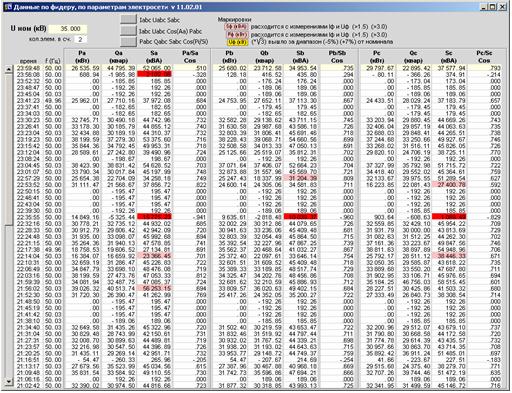Click the vertical scrollbar thumb
This screenshot has width=512, height=393.
(8, 149)
